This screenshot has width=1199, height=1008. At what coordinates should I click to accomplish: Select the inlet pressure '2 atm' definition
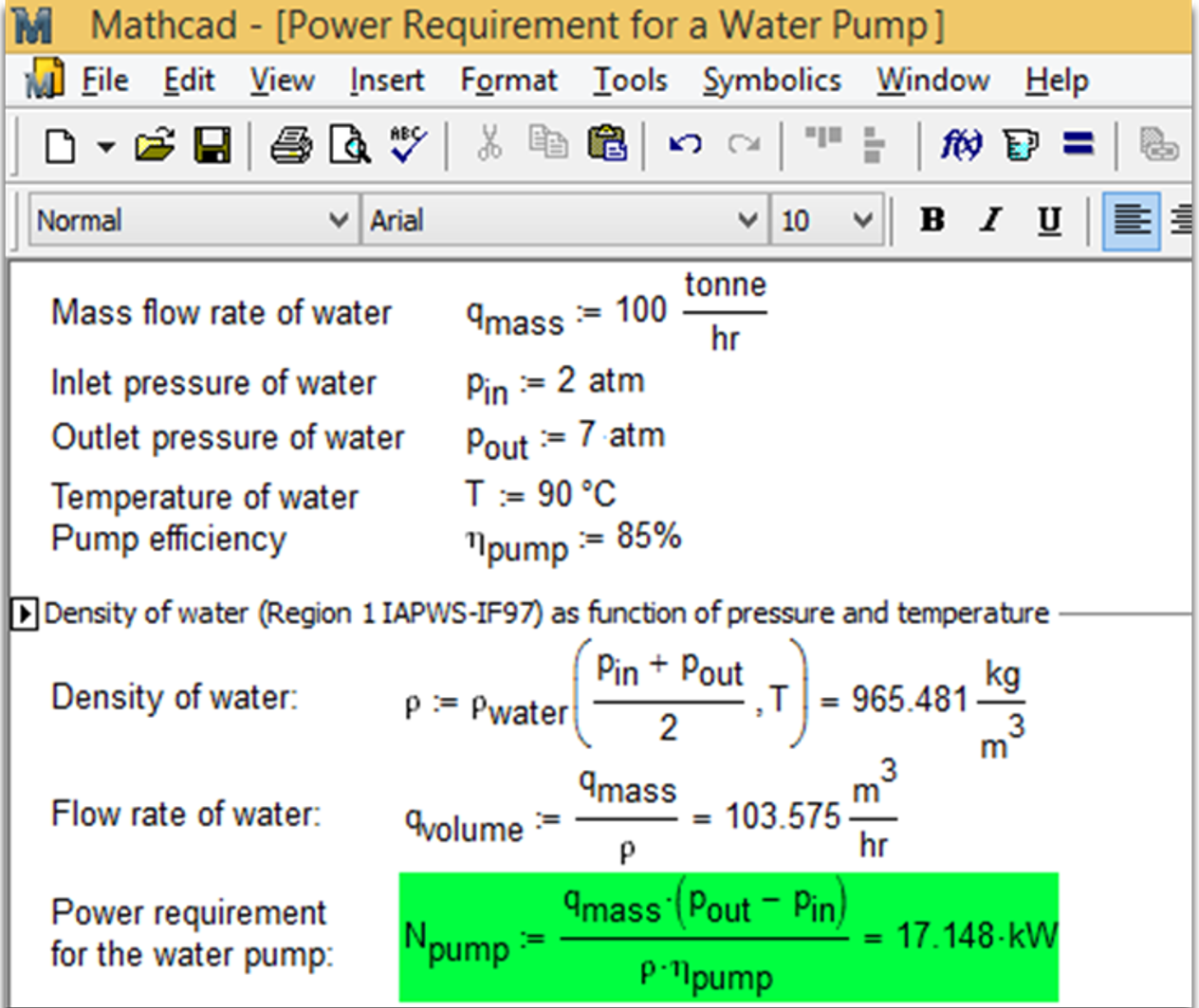pyautogui.click(x=555, y=384)
